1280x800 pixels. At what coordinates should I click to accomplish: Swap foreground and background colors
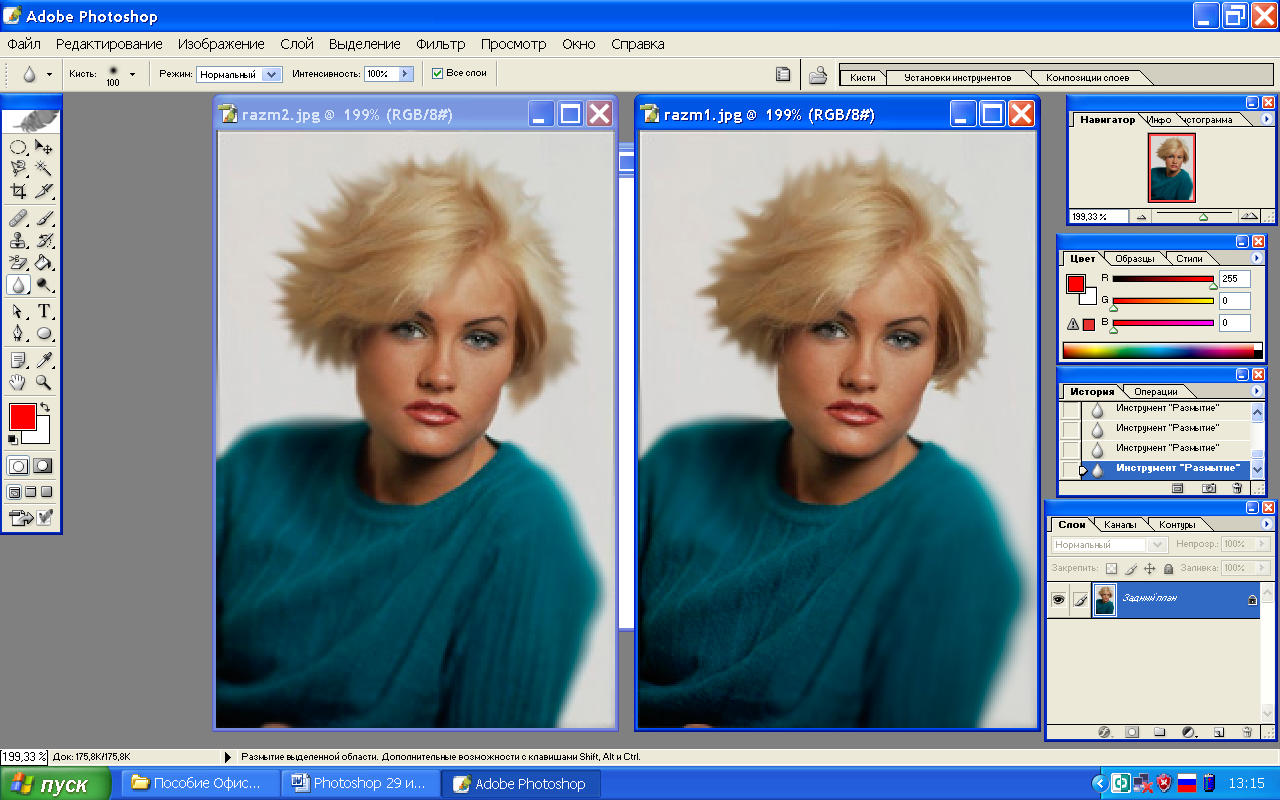(44, 408)
